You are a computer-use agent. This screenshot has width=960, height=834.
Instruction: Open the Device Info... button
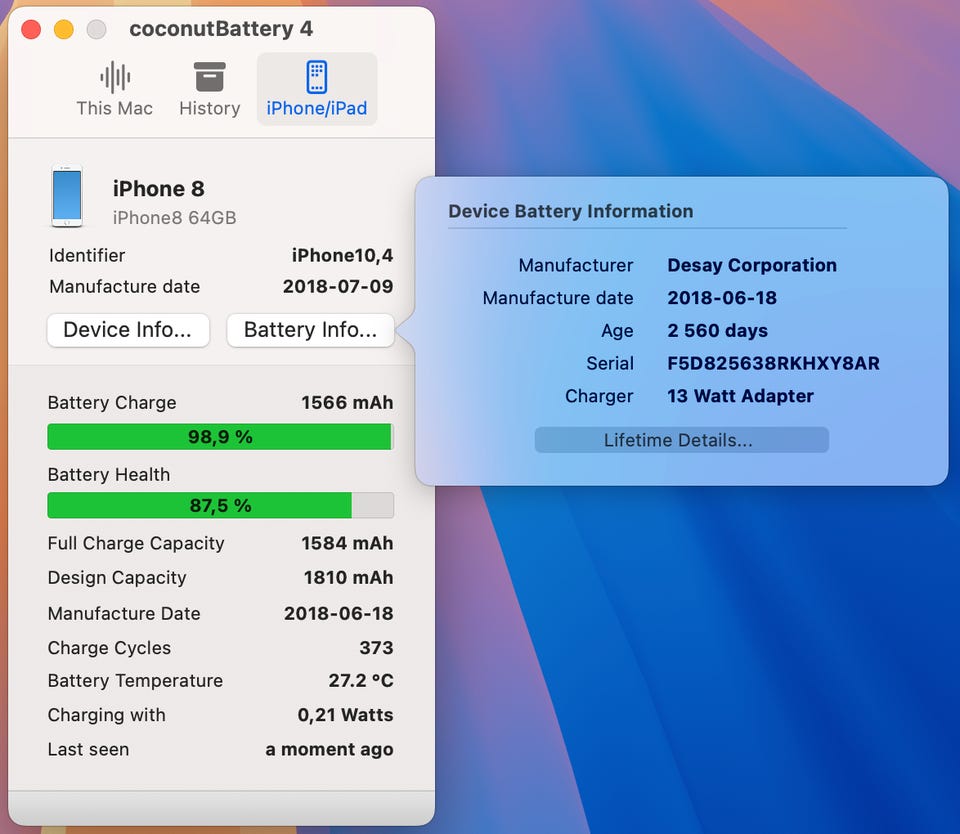[128, 330]
